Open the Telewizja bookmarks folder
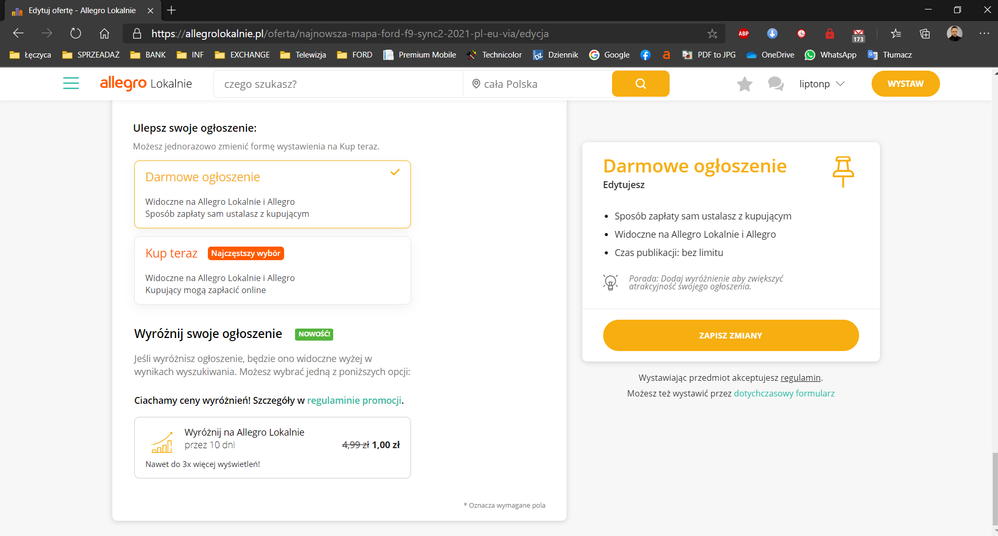 (x=303, y=55)
